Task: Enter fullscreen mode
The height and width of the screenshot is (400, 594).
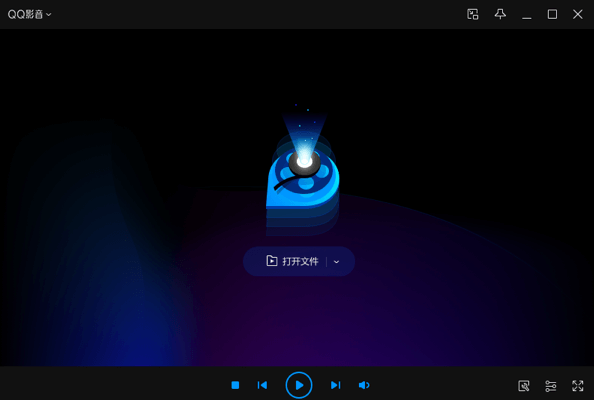Action: pos(577,386)
